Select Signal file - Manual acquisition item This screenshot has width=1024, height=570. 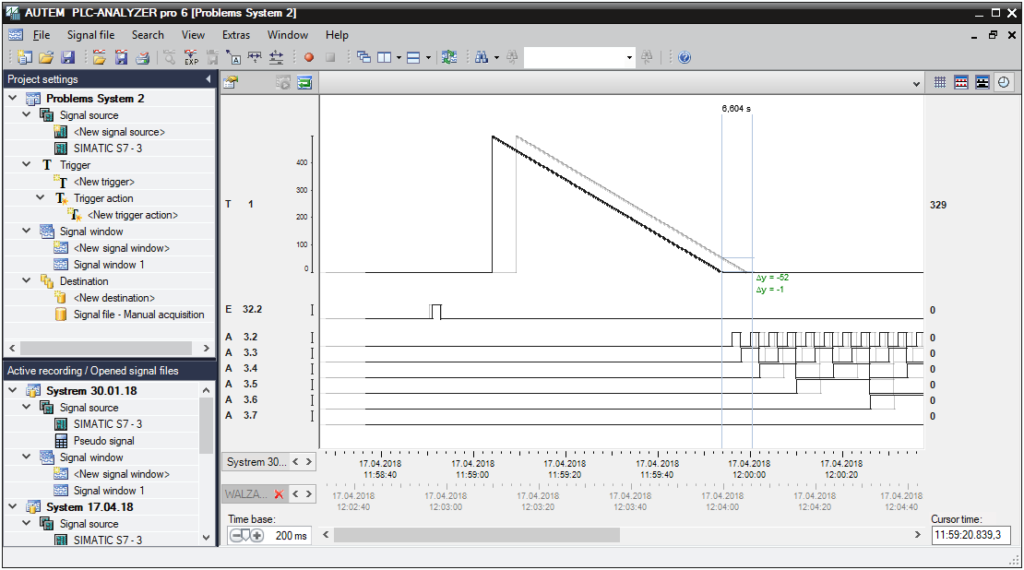click(x=138, y=314)
